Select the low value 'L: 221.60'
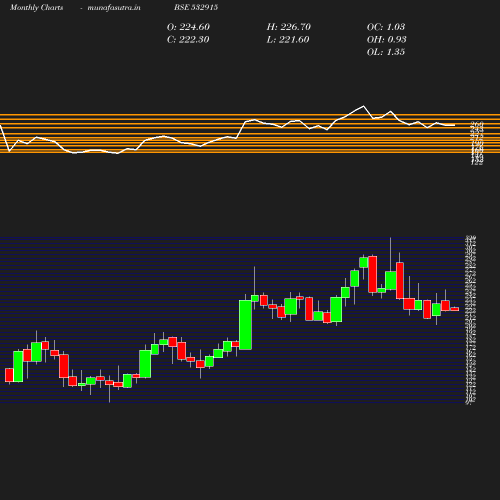The height and width of the screenshot is (500, 500). [x=288, y=40]
